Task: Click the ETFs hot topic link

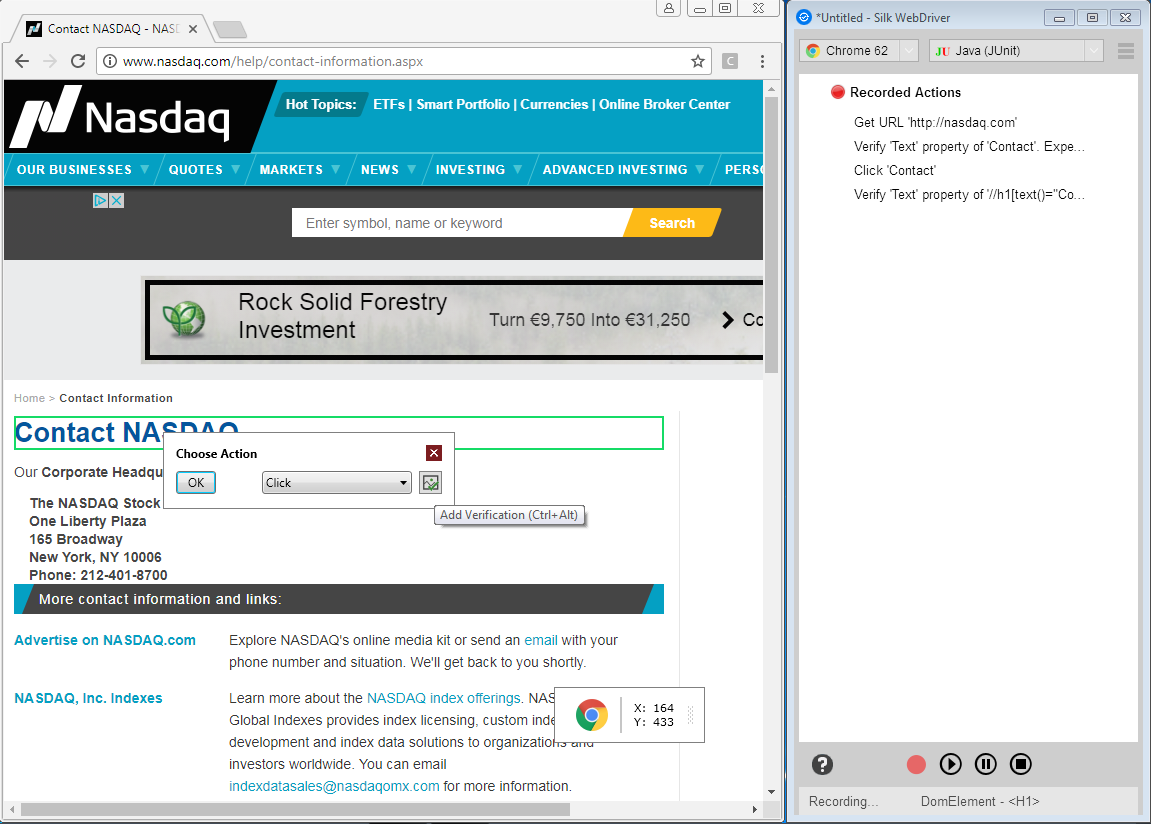Action: [x=388, y=104]
